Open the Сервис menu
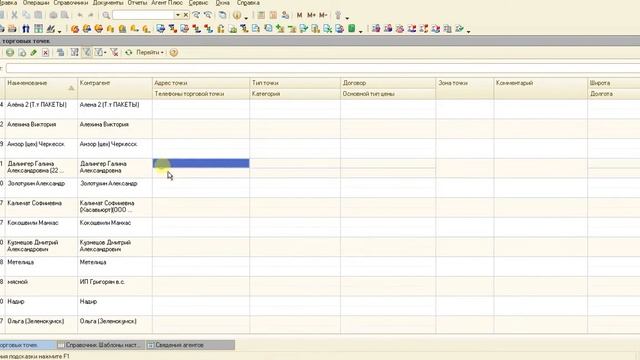 tap(198, 3)
